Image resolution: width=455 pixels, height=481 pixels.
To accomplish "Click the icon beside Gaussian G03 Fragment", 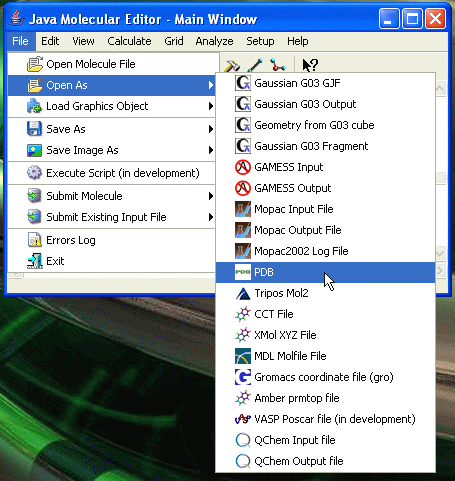I will coord(243,146).
